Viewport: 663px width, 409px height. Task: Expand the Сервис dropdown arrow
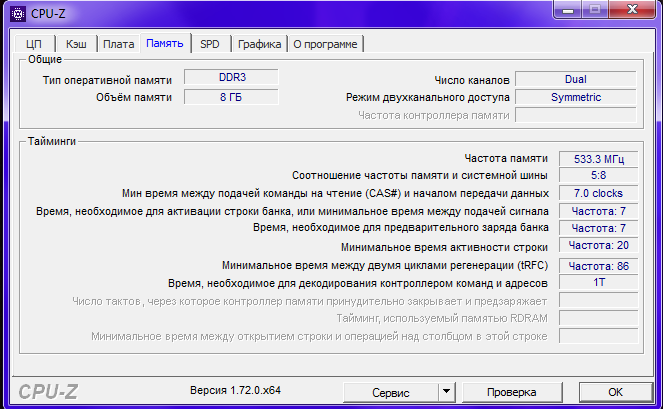(x=446, y=393)
